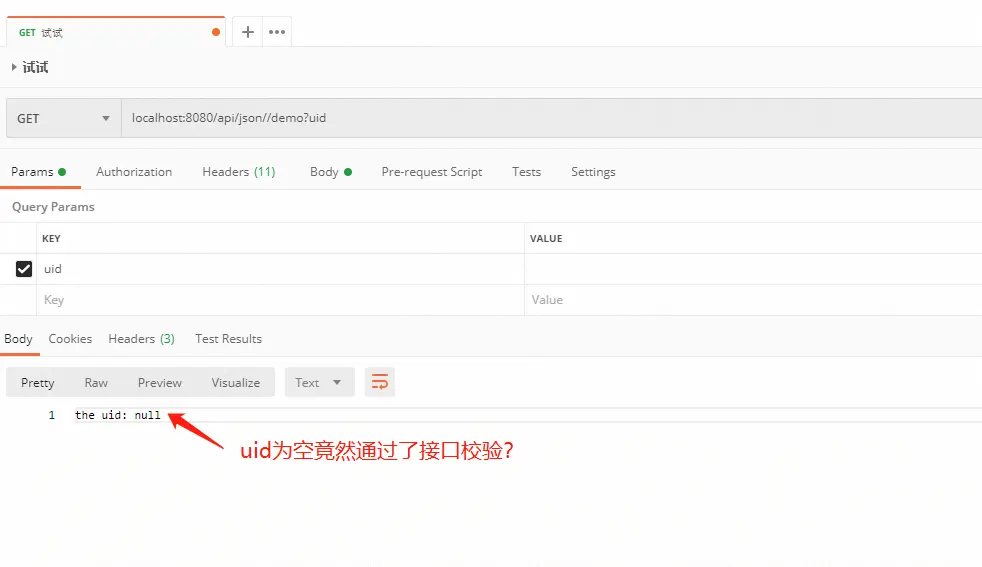Image resolution: width=982 pixels, height=567 pixels.
Task: Click line number 1 in response
Action: [x=51, y=415]
